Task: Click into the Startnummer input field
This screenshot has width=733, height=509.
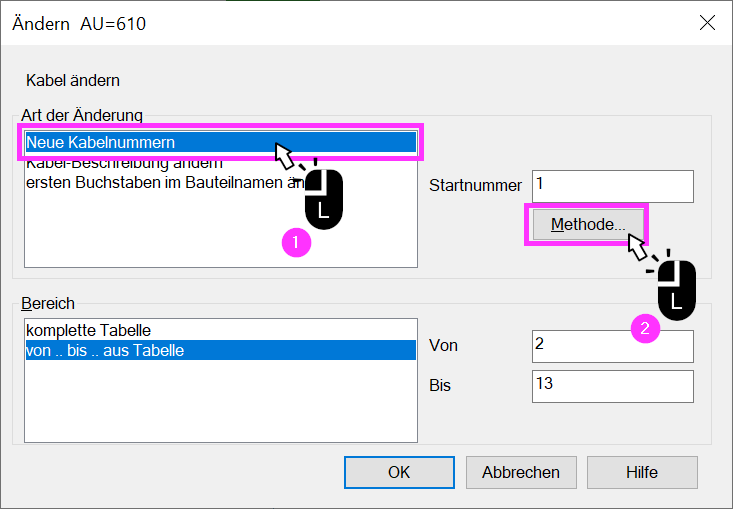Action: [612, 186]
